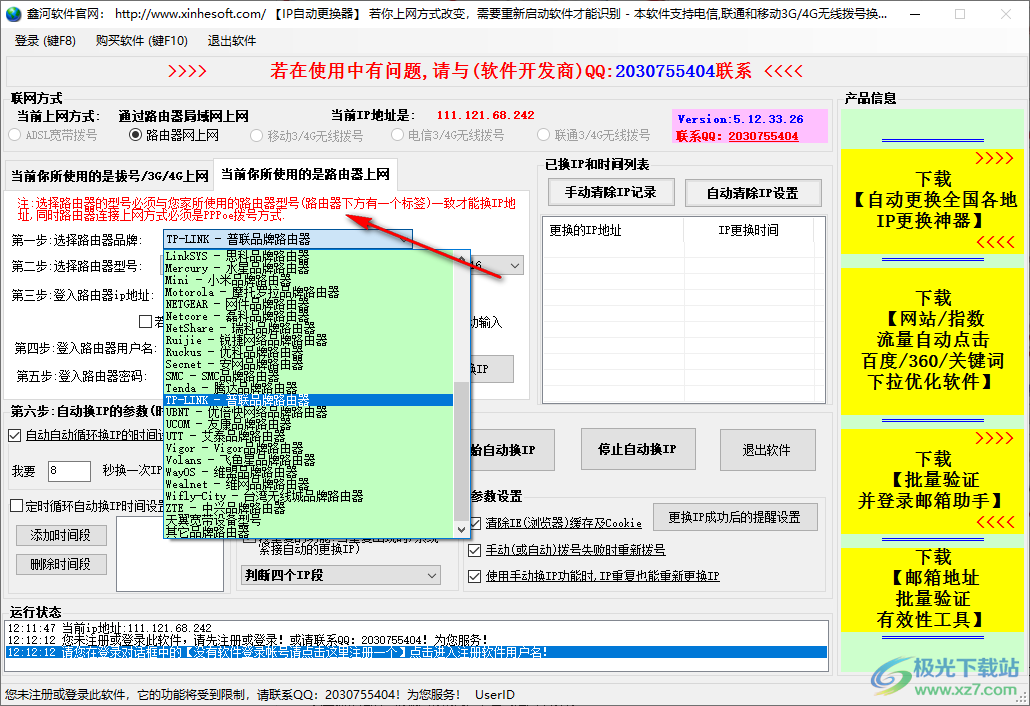Pick Wifly-City 台湾无线城品牌路由器 option
1030x706 pixels.
point(308,496)
